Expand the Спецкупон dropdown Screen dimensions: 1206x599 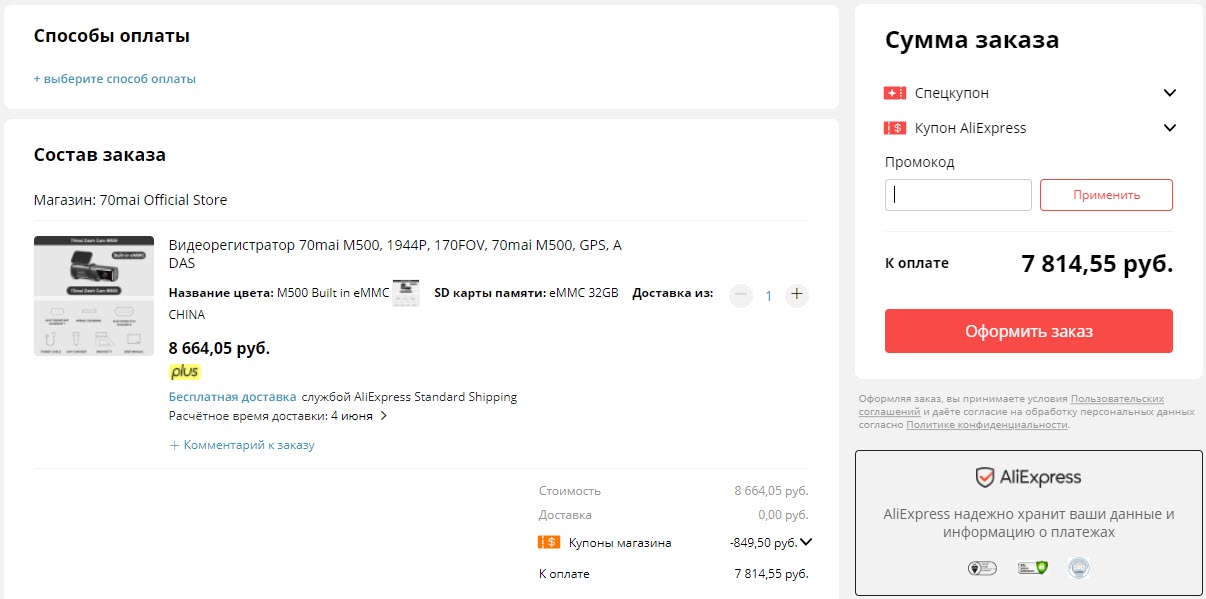pos(1170,93)
